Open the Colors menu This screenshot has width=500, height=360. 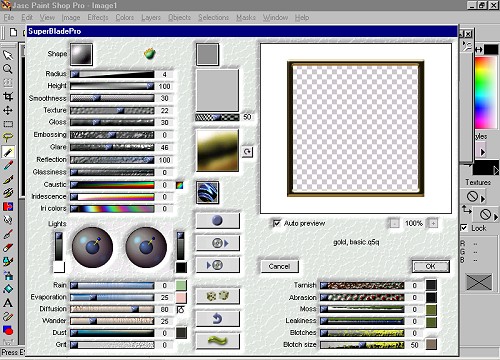(125, 17)
